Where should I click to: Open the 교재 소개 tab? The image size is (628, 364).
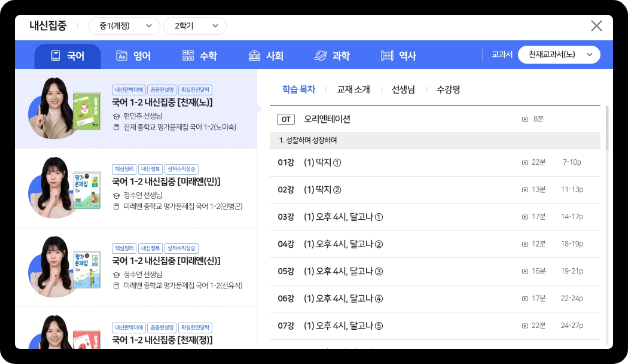tap(354, 89)
